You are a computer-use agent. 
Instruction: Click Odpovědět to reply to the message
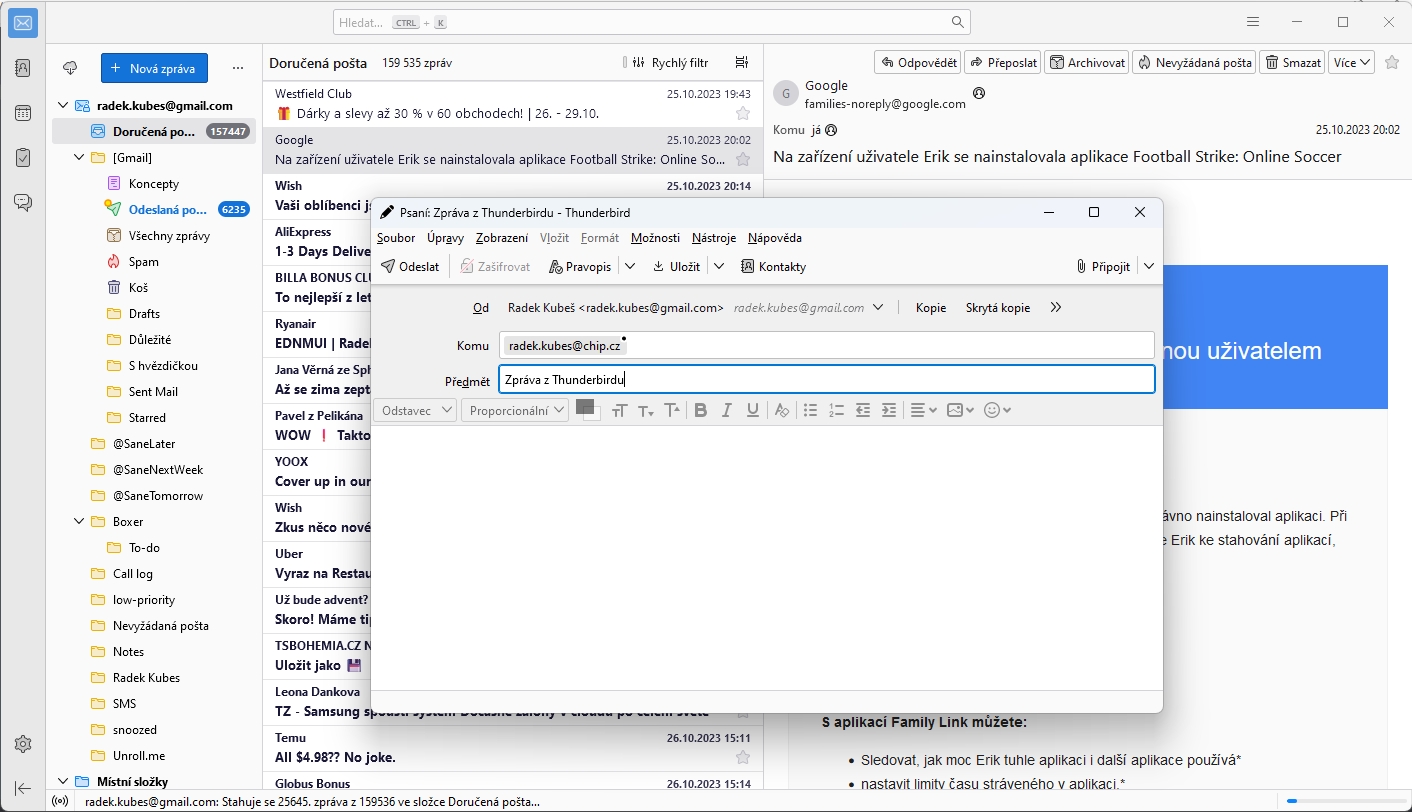pyautogui.click(x=917, y=62)
